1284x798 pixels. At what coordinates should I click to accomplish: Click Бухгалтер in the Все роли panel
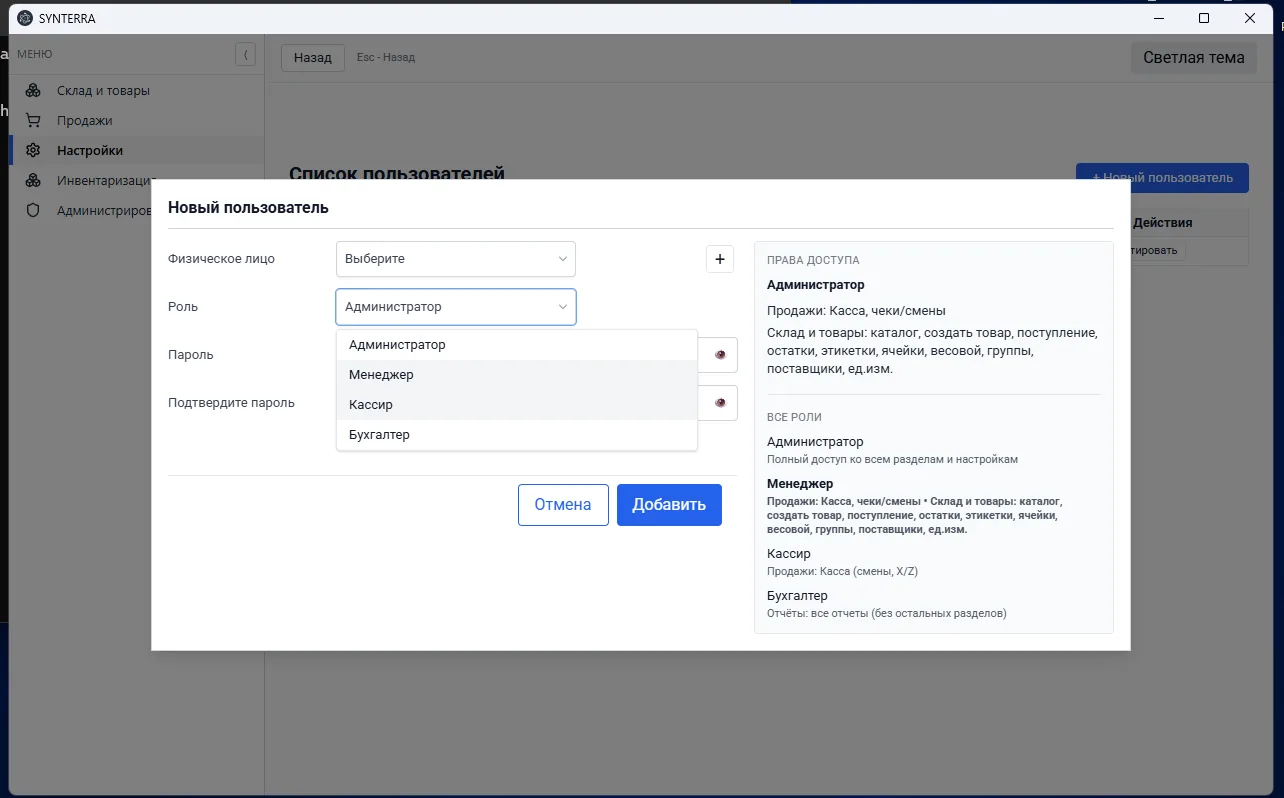pos(797,596)
